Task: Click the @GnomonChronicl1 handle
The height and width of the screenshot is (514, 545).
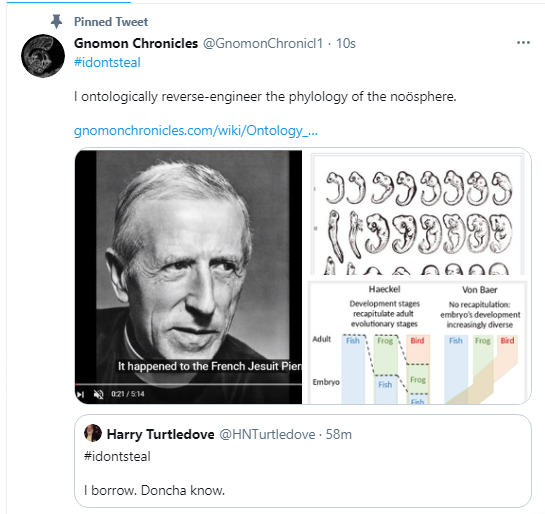Action: [x=263, y=43]
